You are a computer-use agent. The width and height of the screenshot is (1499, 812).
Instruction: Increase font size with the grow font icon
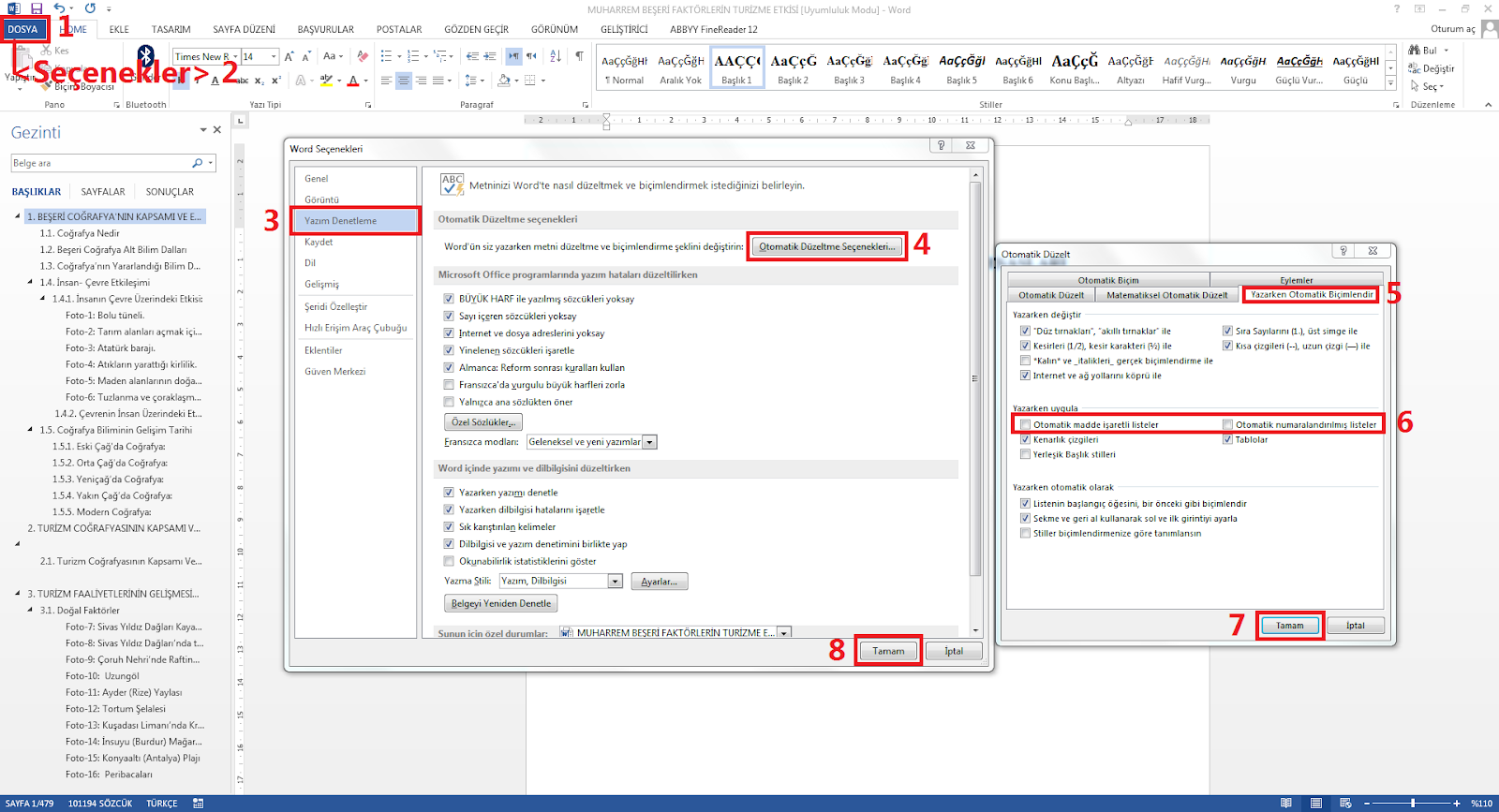pos(289,56)
